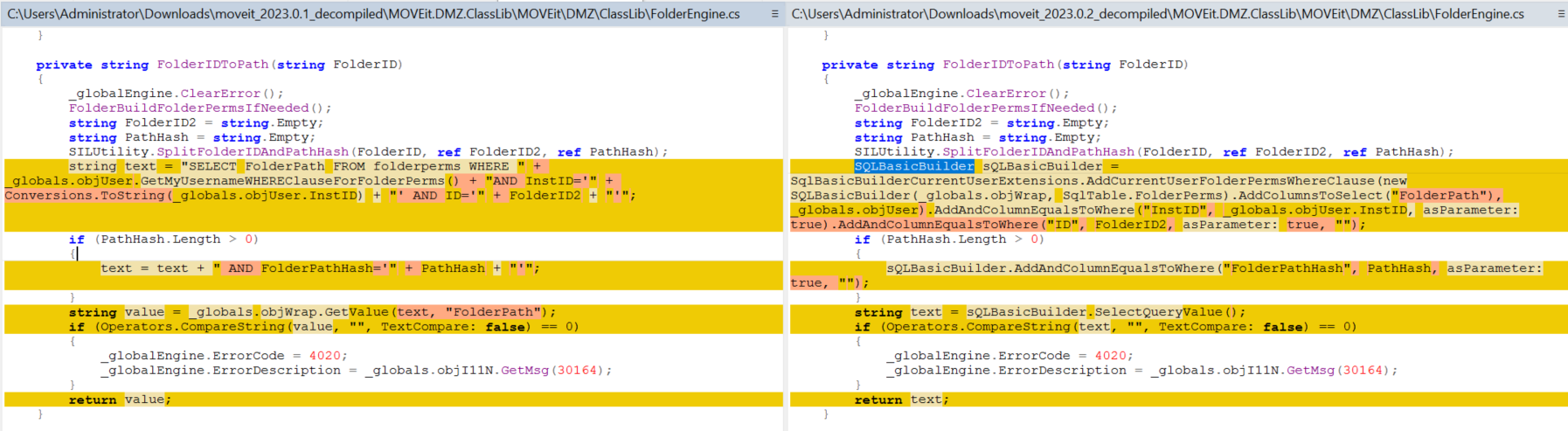1568x431 pixels.
Task: Click the "InstID" string argument in right pane
Action: point(1175,210)
